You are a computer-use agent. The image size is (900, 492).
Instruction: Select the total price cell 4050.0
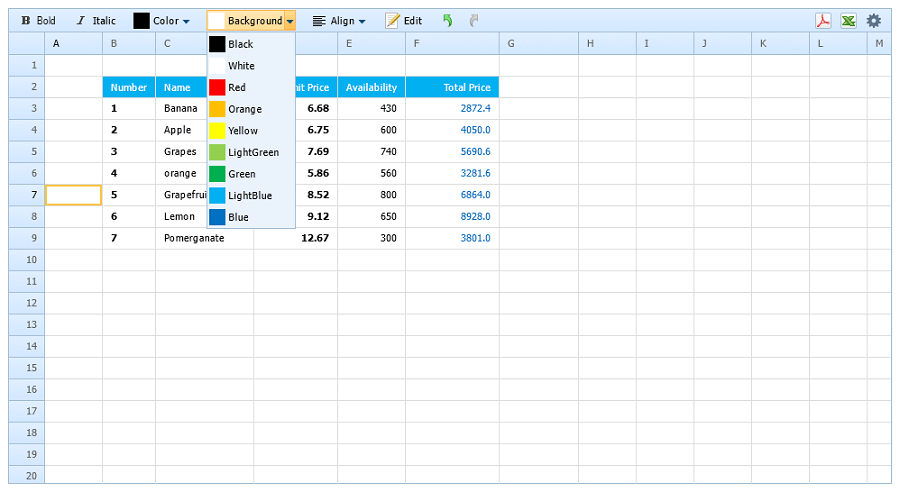point(452,130)
